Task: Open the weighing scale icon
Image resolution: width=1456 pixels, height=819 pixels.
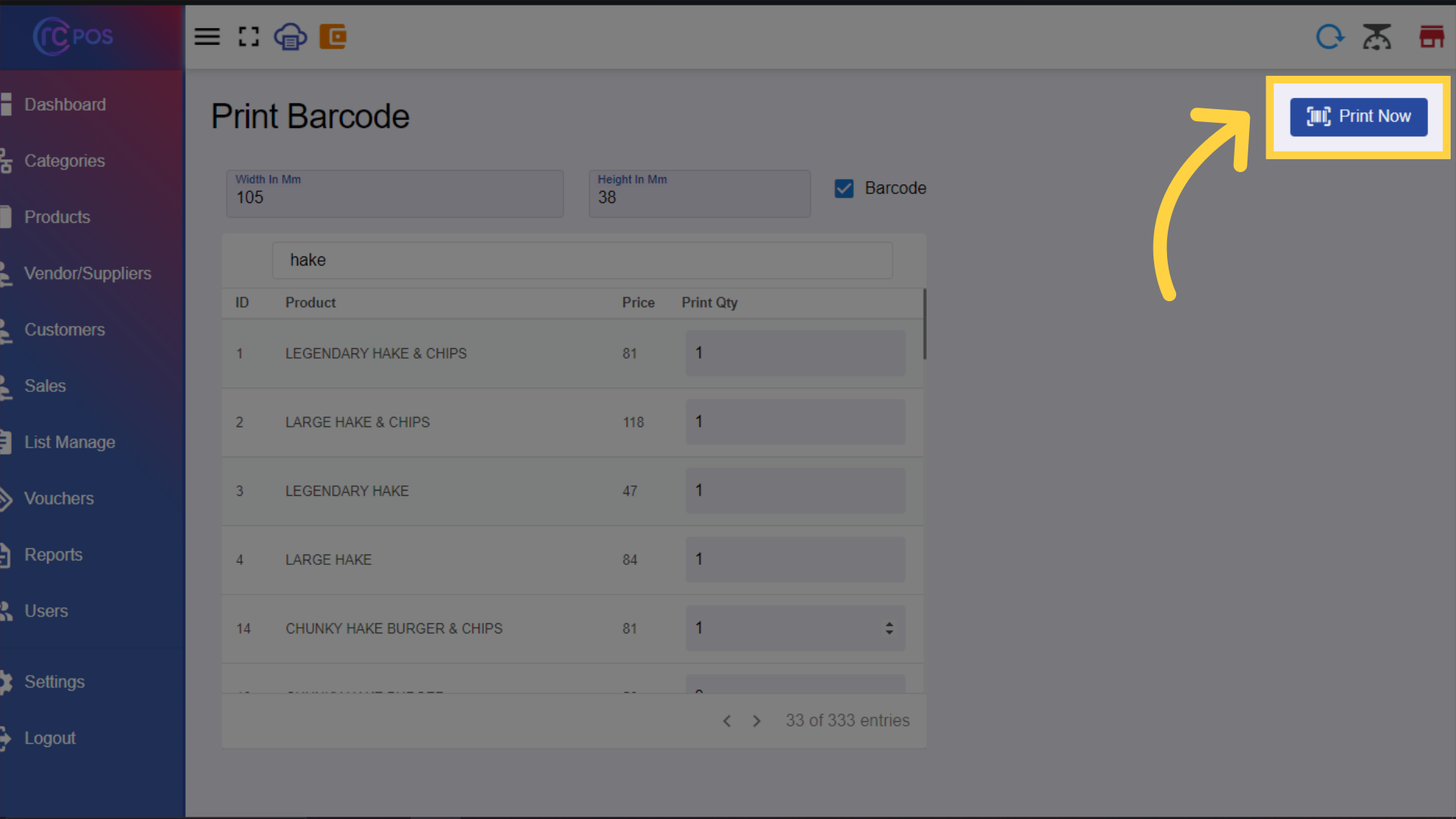Action: pos(1377,36)
